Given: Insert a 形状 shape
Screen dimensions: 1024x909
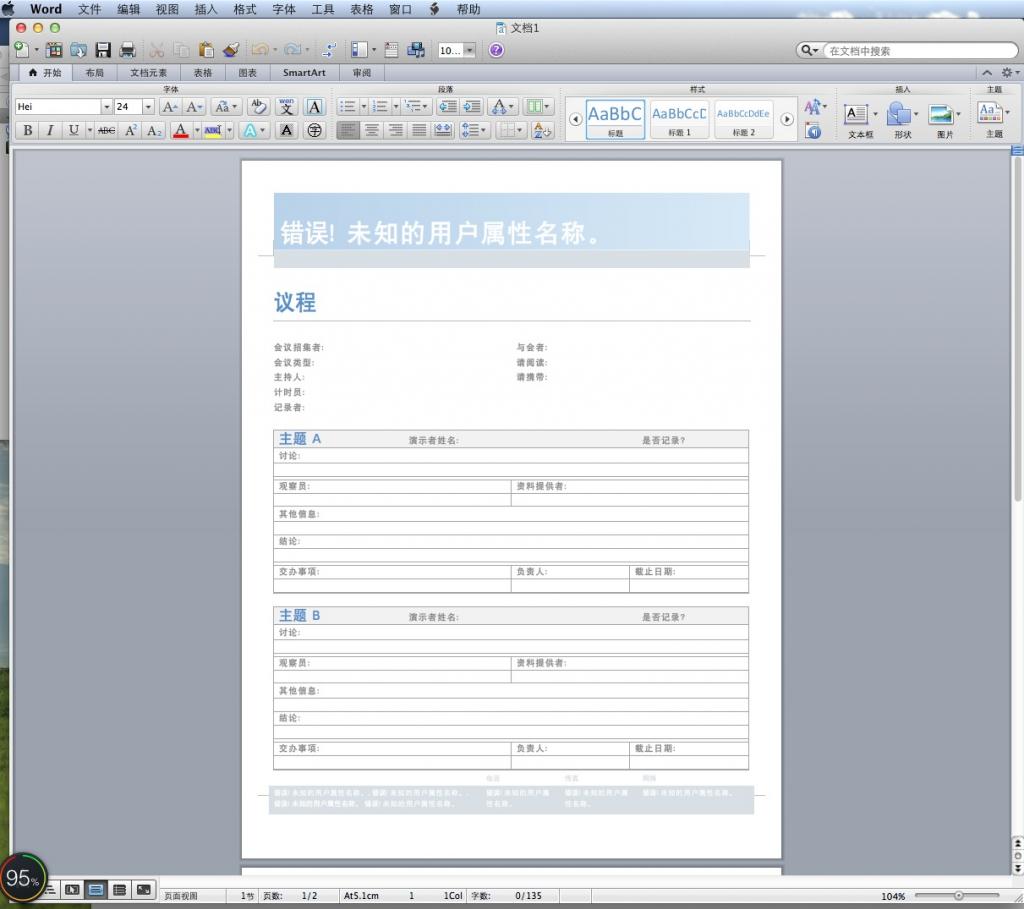Looking at the screenshot, I should tap(903, 120).
